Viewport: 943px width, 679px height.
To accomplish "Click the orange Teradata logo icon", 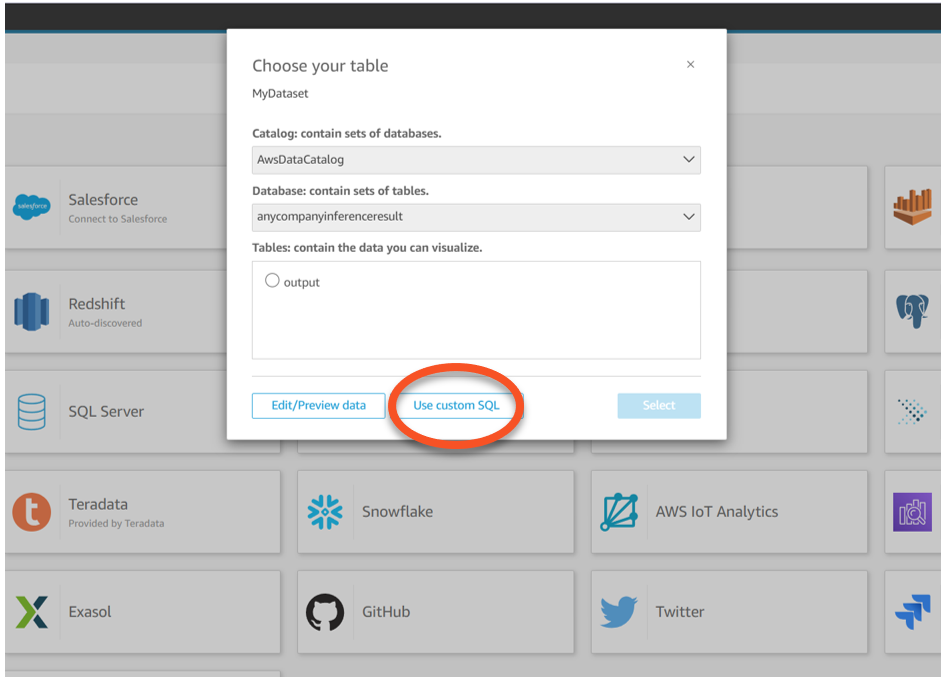I will tap(31, 512).
